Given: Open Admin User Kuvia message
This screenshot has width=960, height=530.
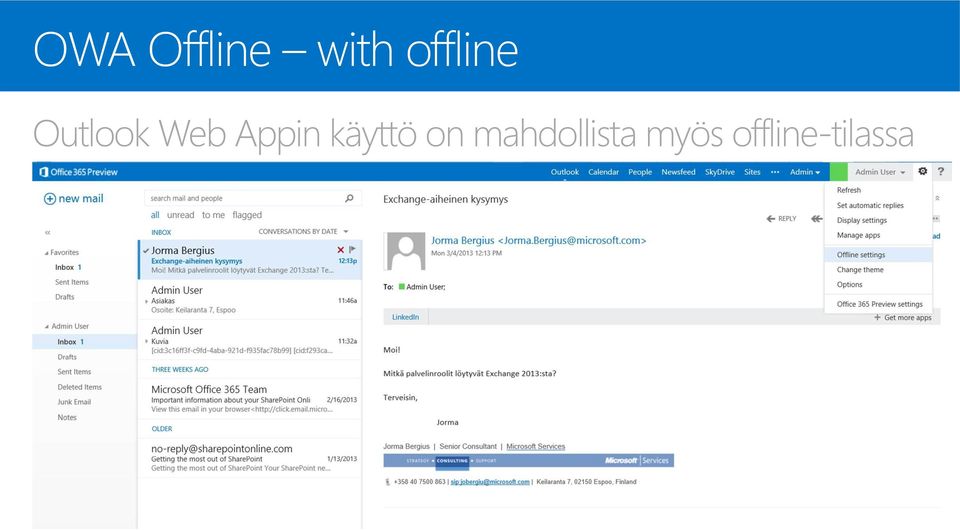Looking at the screenshot, I should 250,340.
